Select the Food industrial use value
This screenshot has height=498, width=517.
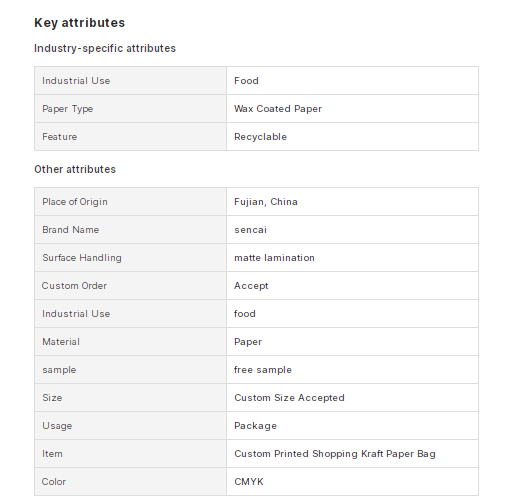246,81
